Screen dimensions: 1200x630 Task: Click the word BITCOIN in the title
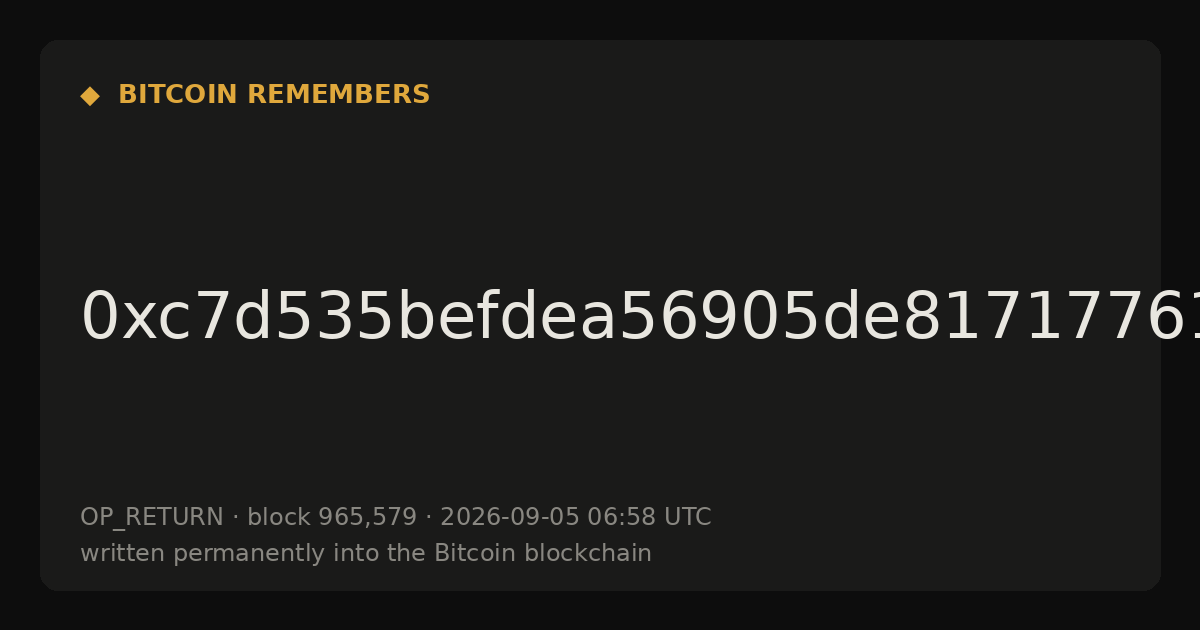click(x=178, y=95)
